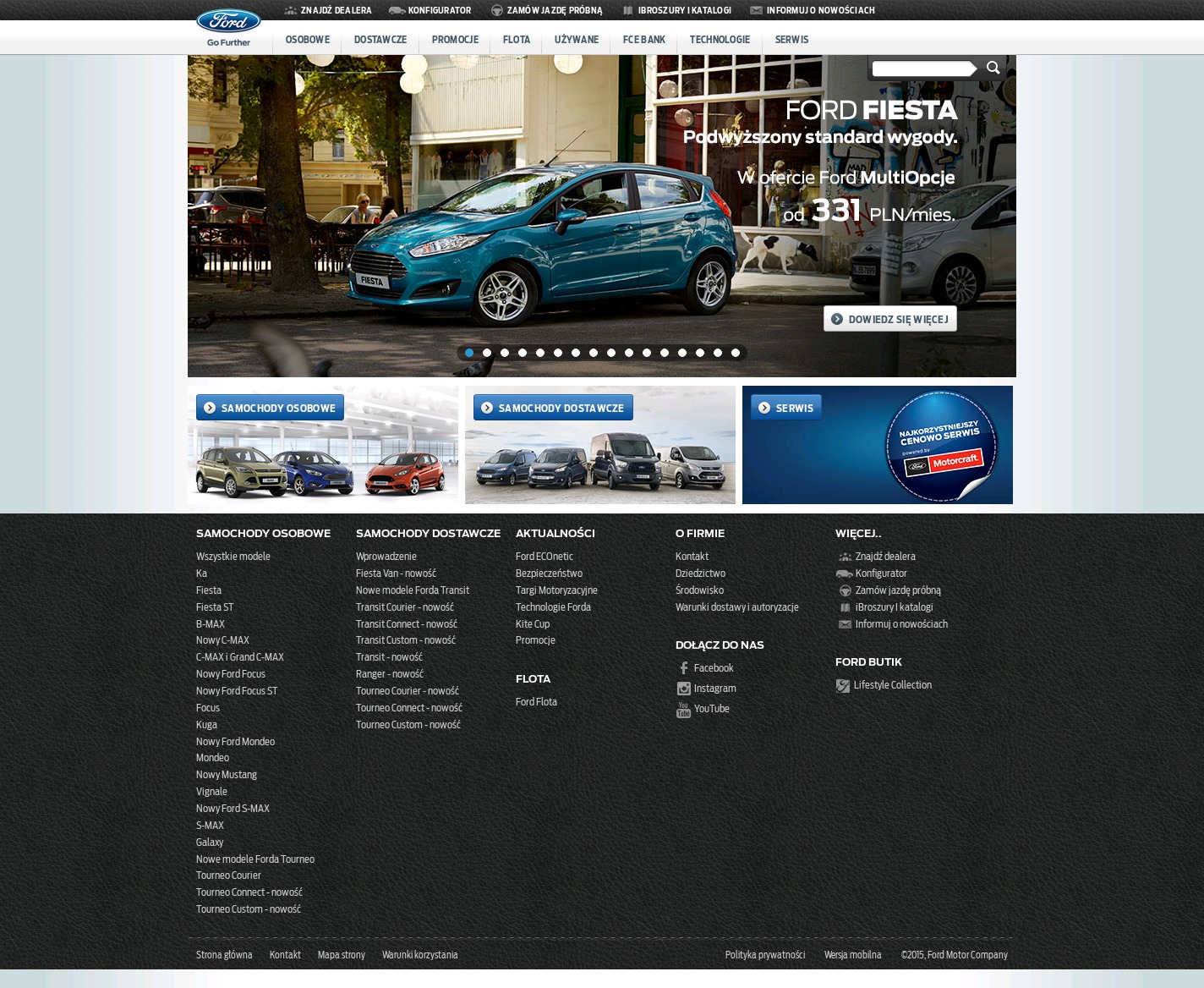Open the Polityka prywatności link
Screen dimensions: 1204x988
click(765, 955)
